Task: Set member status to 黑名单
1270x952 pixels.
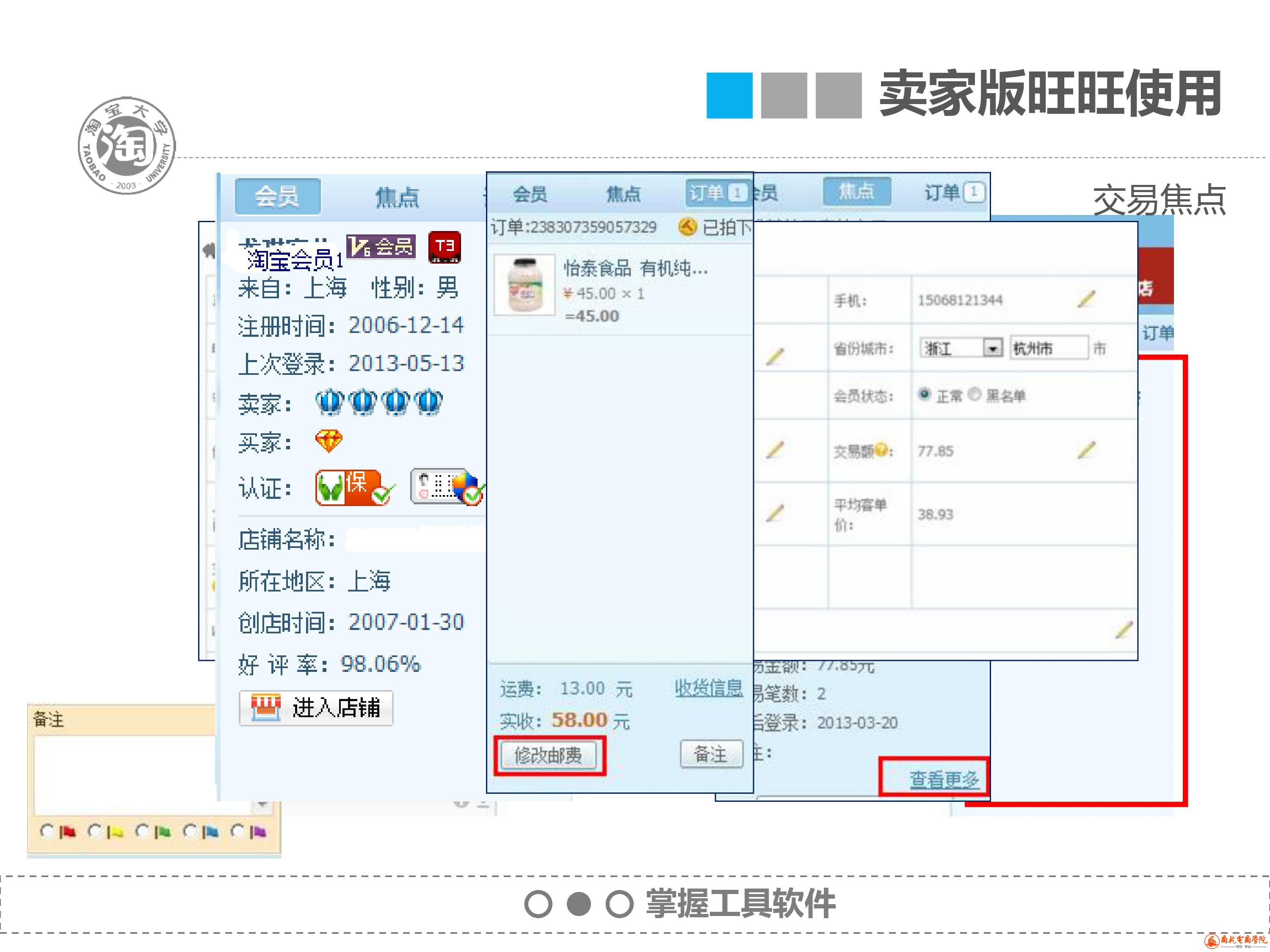Action: click(975, 394)
